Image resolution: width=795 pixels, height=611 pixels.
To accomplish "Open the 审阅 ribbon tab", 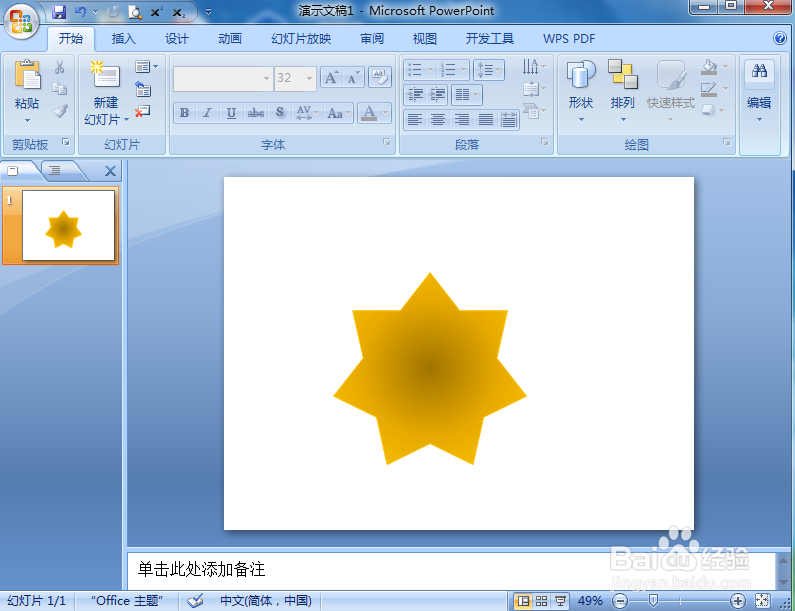I will tap(372, 39).
